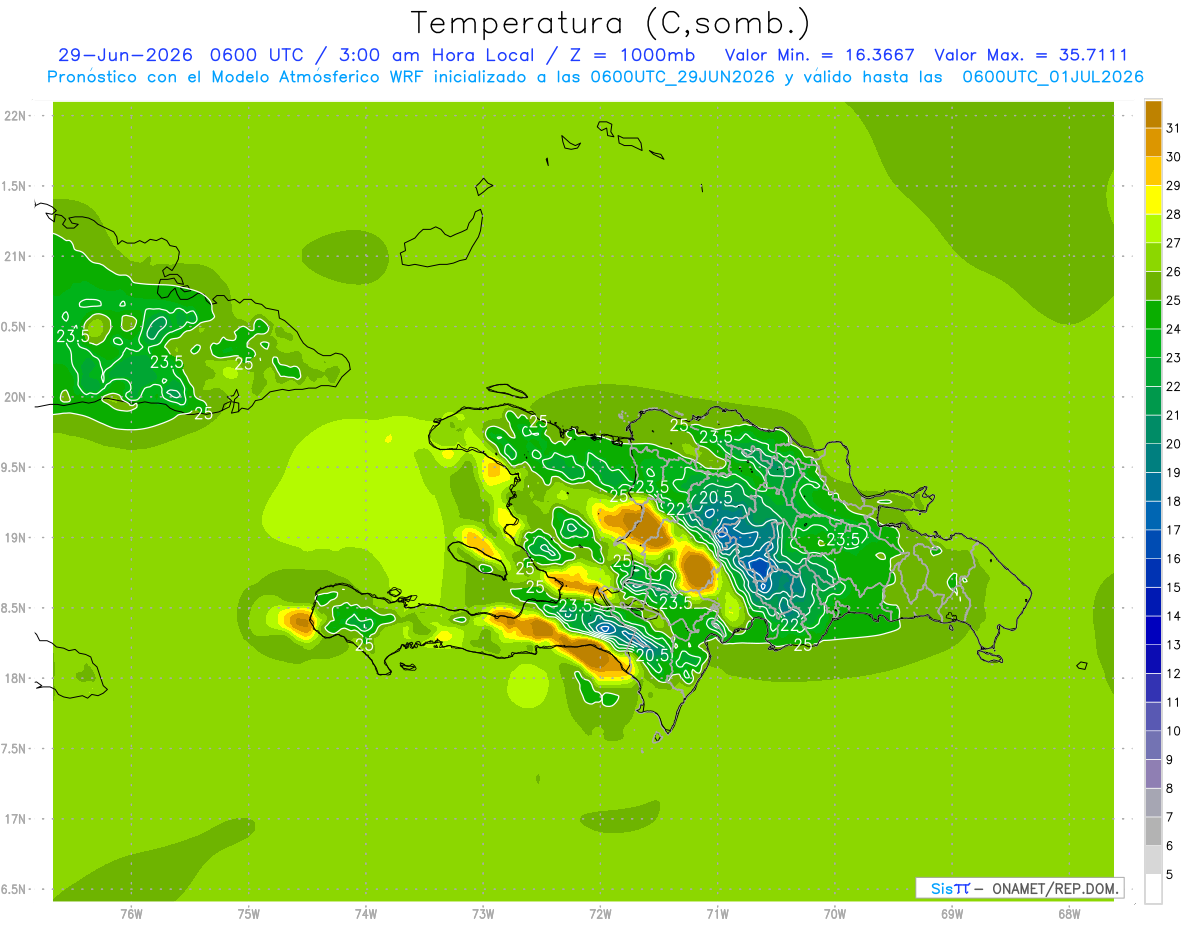This screenshot has width=1200, height=927.
Task: Click the '72W' longitude axis label
Action: [600, 914]
